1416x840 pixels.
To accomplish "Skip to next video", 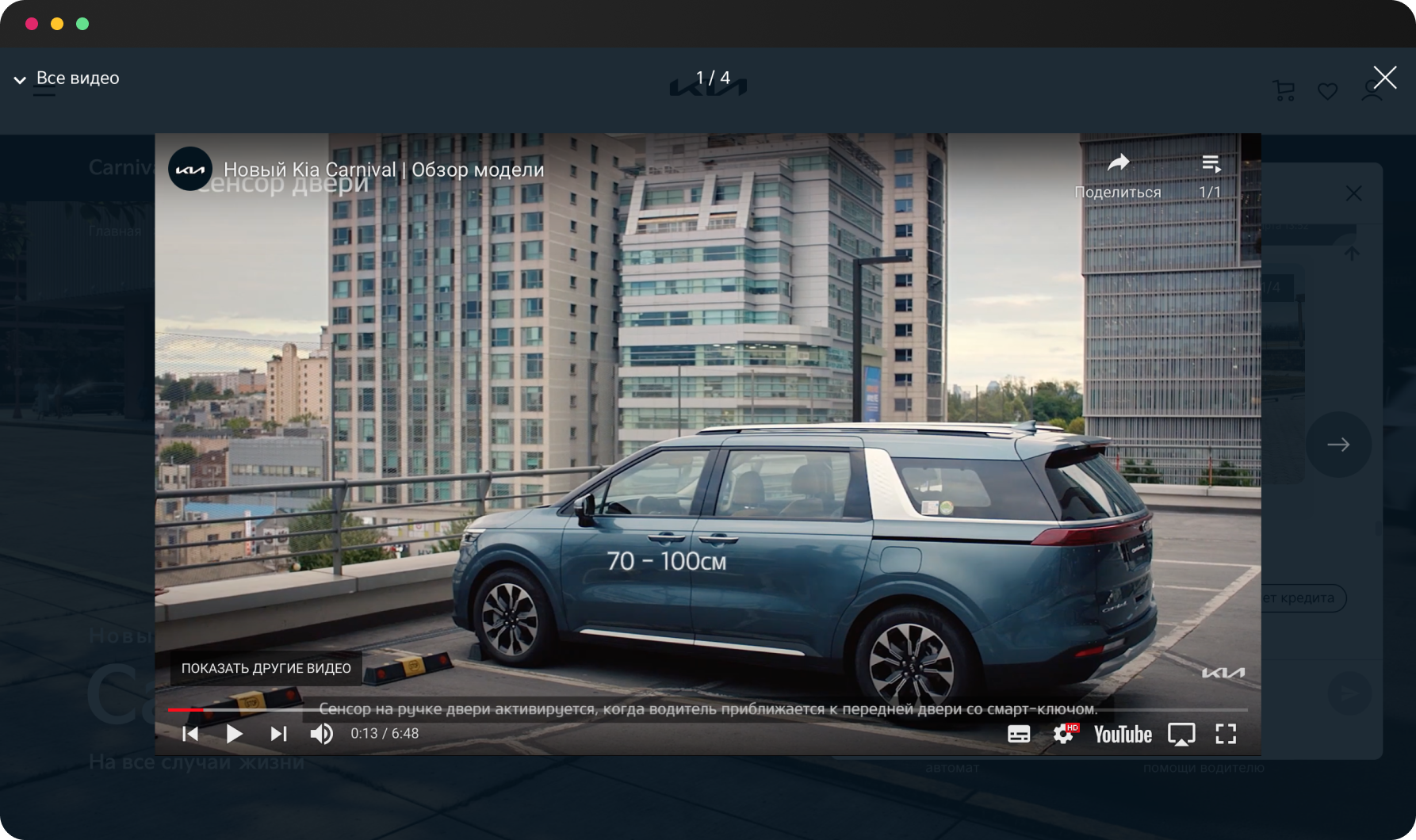I will click(278, 734).
